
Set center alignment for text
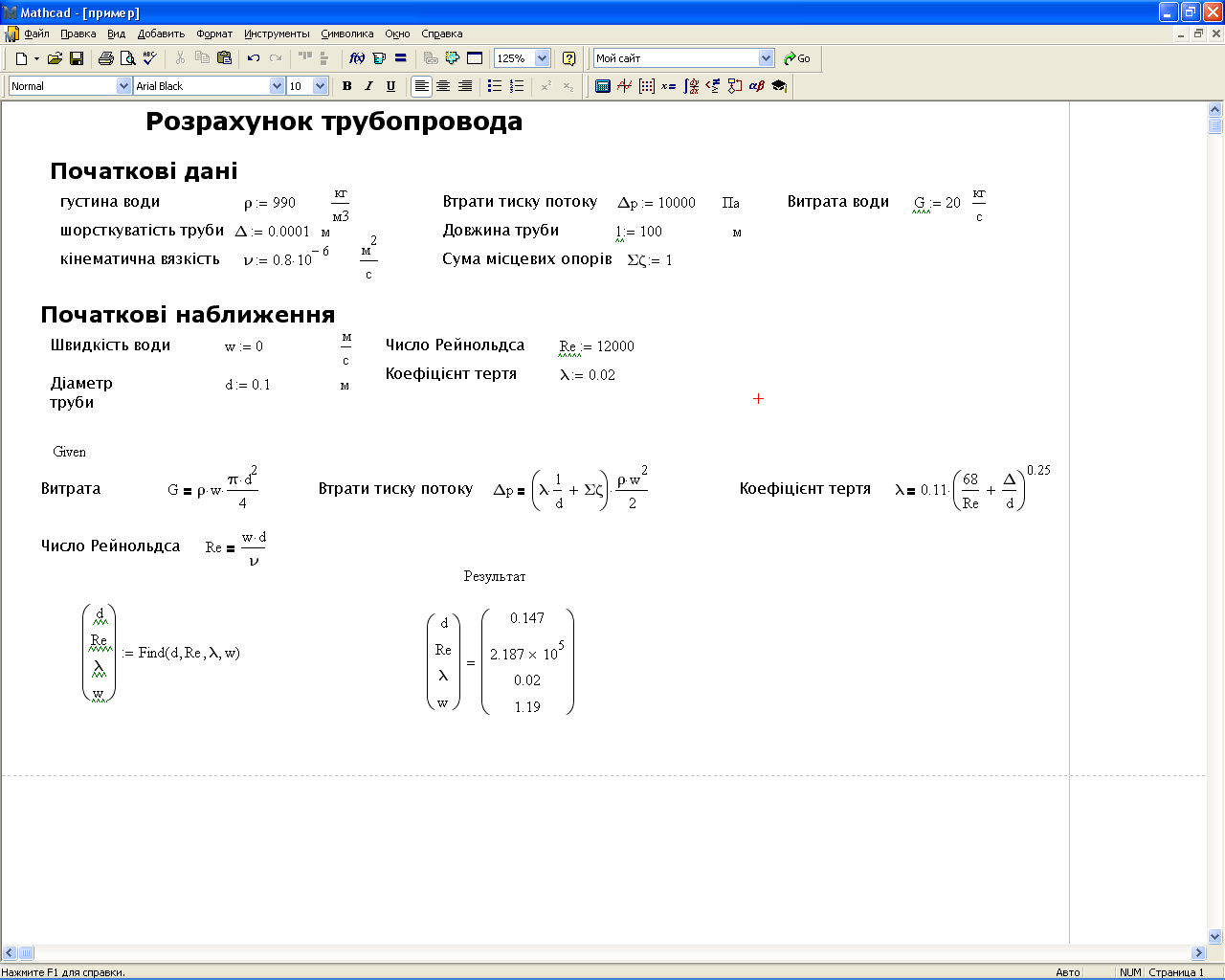(443, 86)
